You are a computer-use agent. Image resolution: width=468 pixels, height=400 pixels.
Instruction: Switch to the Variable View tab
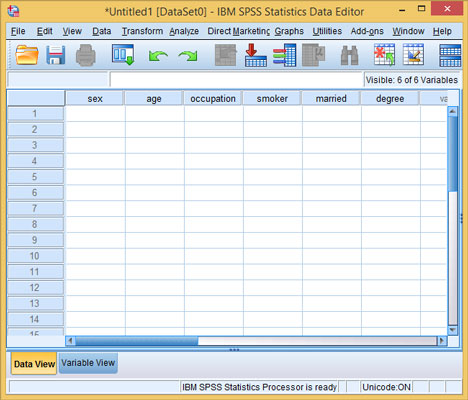tap(88, 363)
